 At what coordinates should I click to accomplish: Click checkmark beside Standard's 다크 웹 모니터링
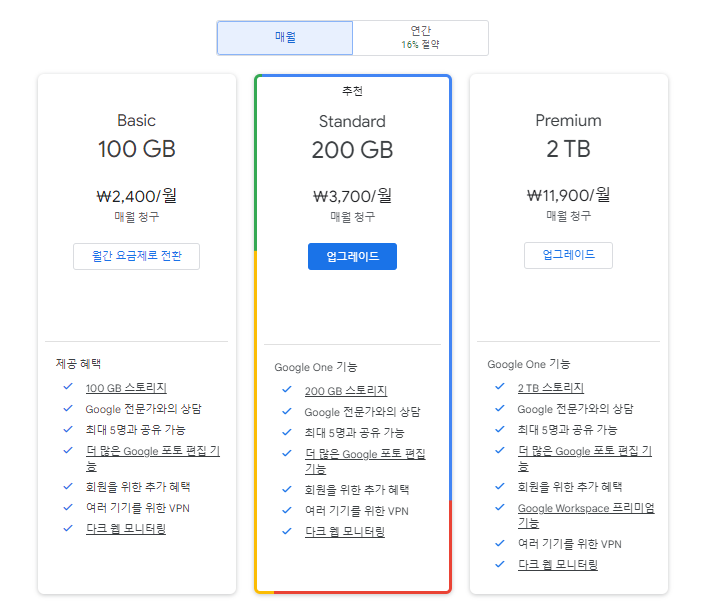pos(287,532)
